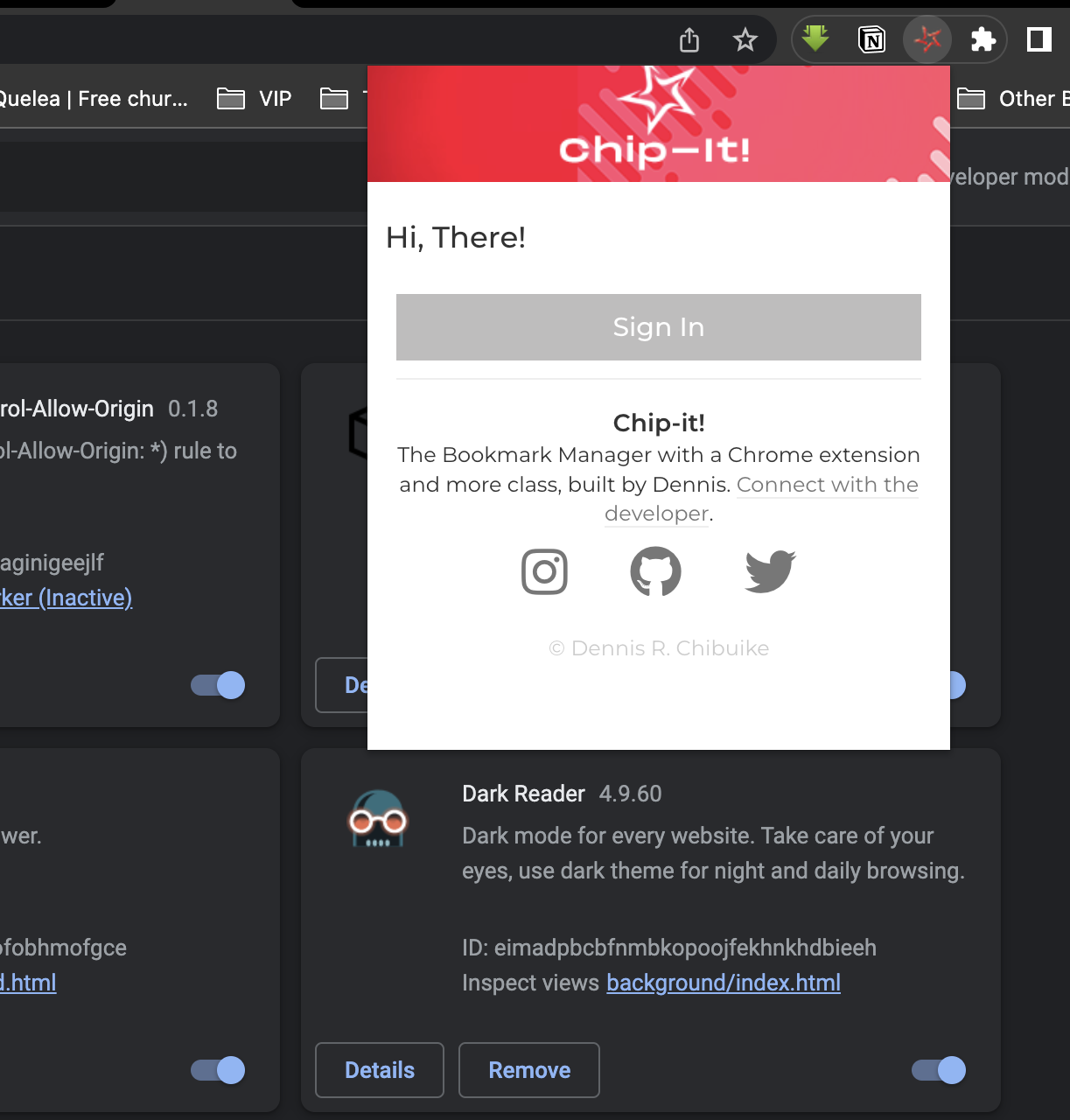Open the Chip-It extension toolbar icon
Screen dimensions: 1070x1120
[927, 38]
